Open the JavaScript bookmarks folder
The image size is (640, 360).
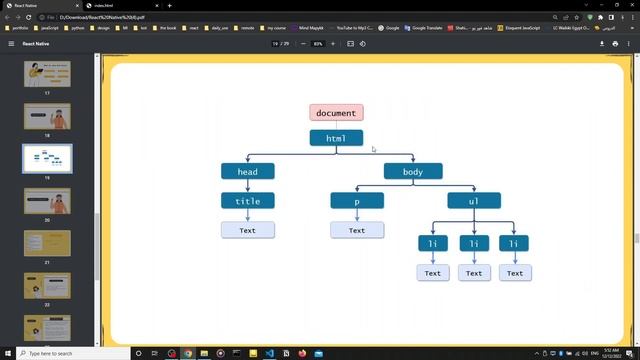(46, 28)
